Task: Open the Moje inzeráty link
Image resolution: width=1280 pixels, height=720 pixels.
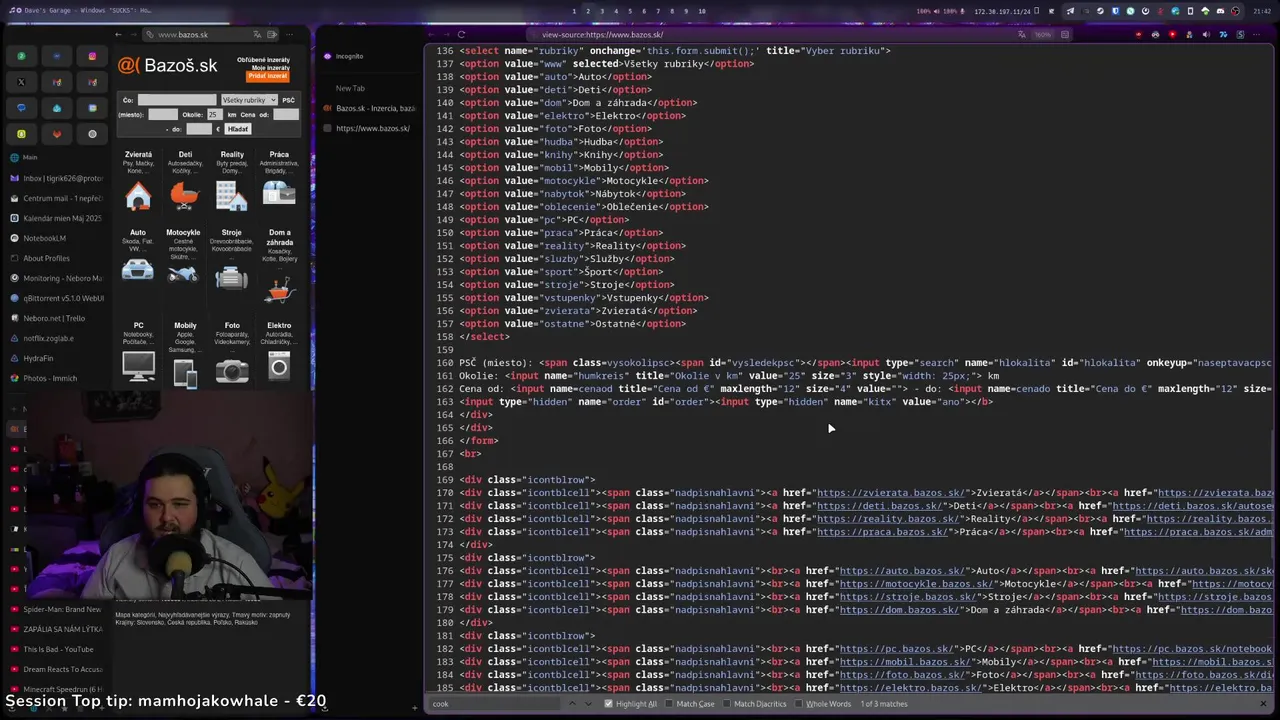Action: [270, 68]
